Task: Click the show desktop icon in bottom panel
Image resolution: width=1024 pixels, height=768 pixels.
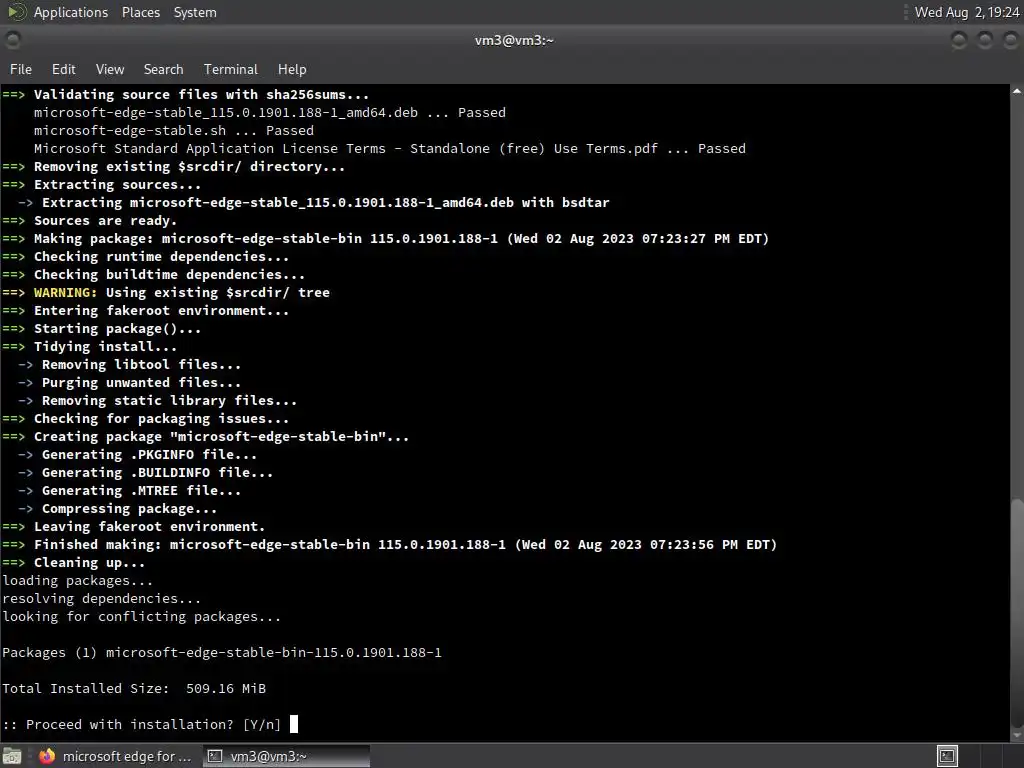Action: [12, 756]
